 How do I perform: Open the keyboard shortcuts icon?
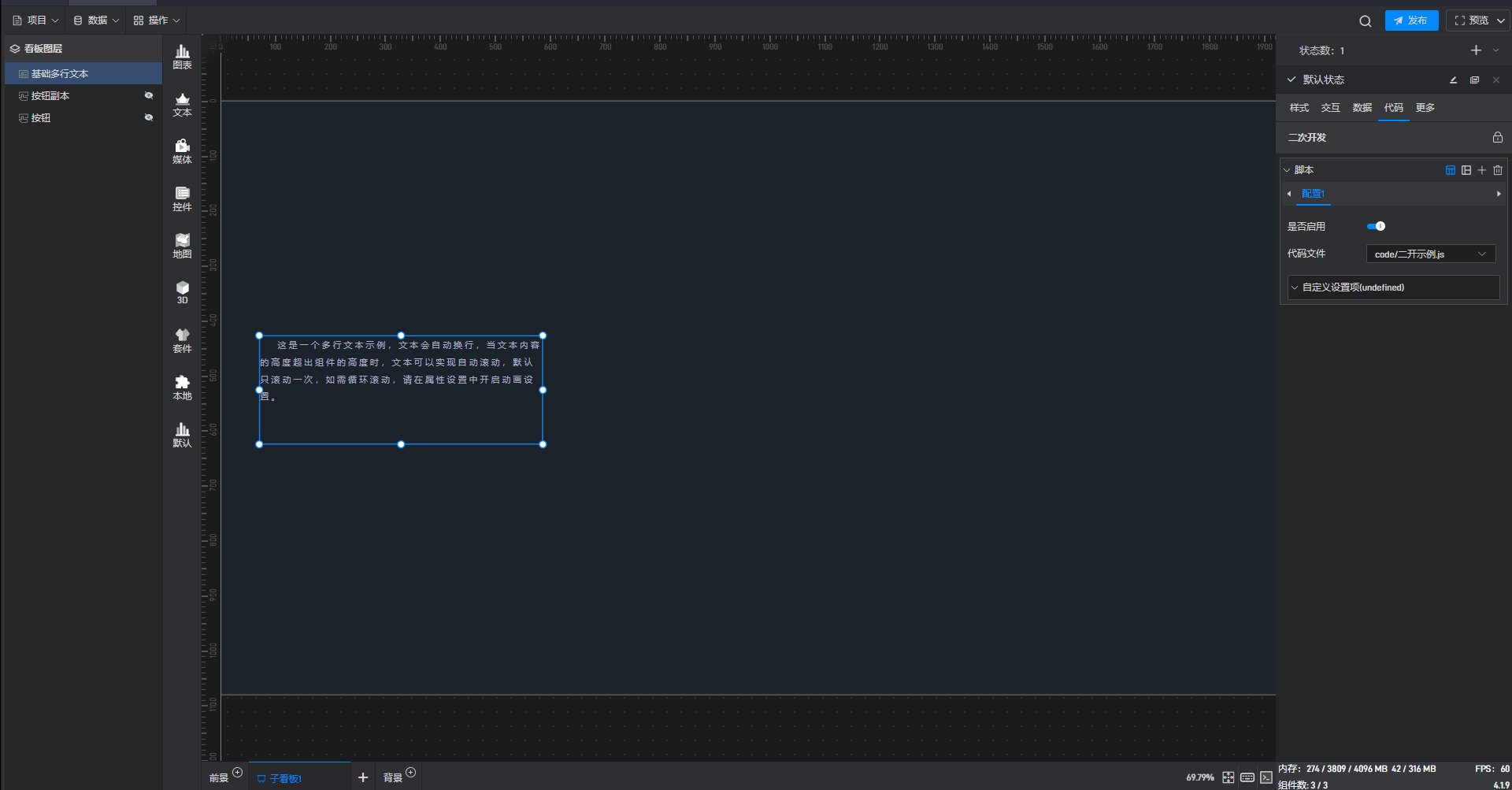click(x=1247, y=777)
